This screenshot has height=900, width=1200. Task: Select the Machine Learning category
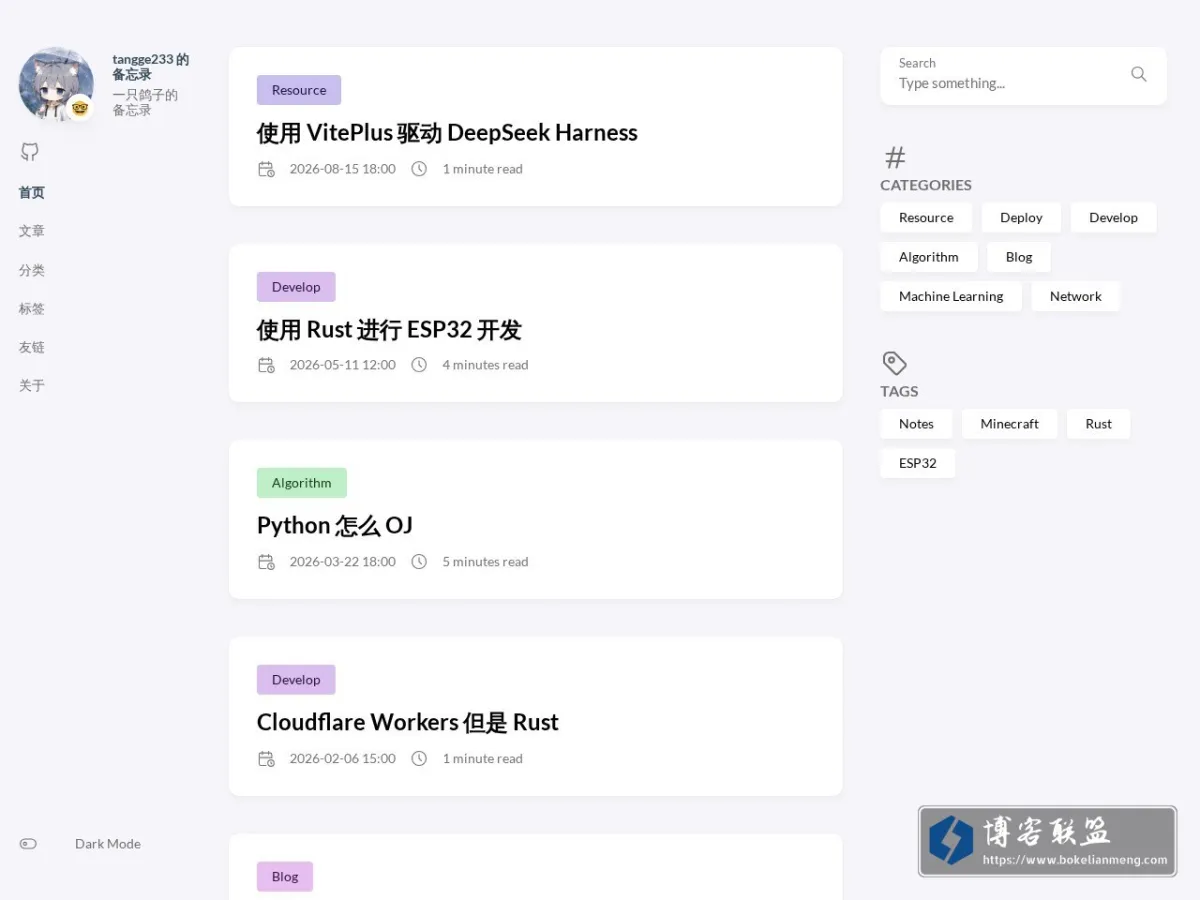pos(951,296)
